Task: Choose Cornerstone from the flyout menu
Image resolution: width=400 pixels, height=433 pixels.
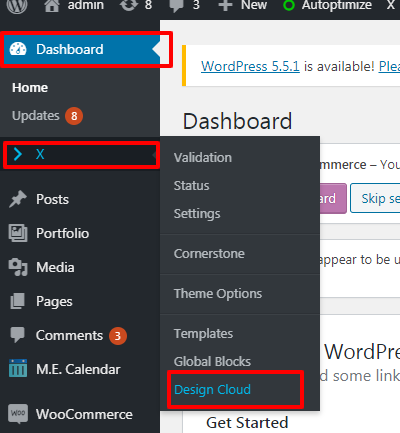Action: pos(209,254)
